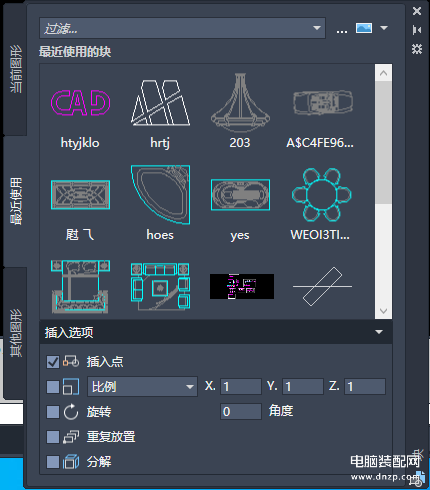Click the 最近使用的块 heading text
Image resolution: width=430 pixels, height=490 pixels.
[75, 52]
